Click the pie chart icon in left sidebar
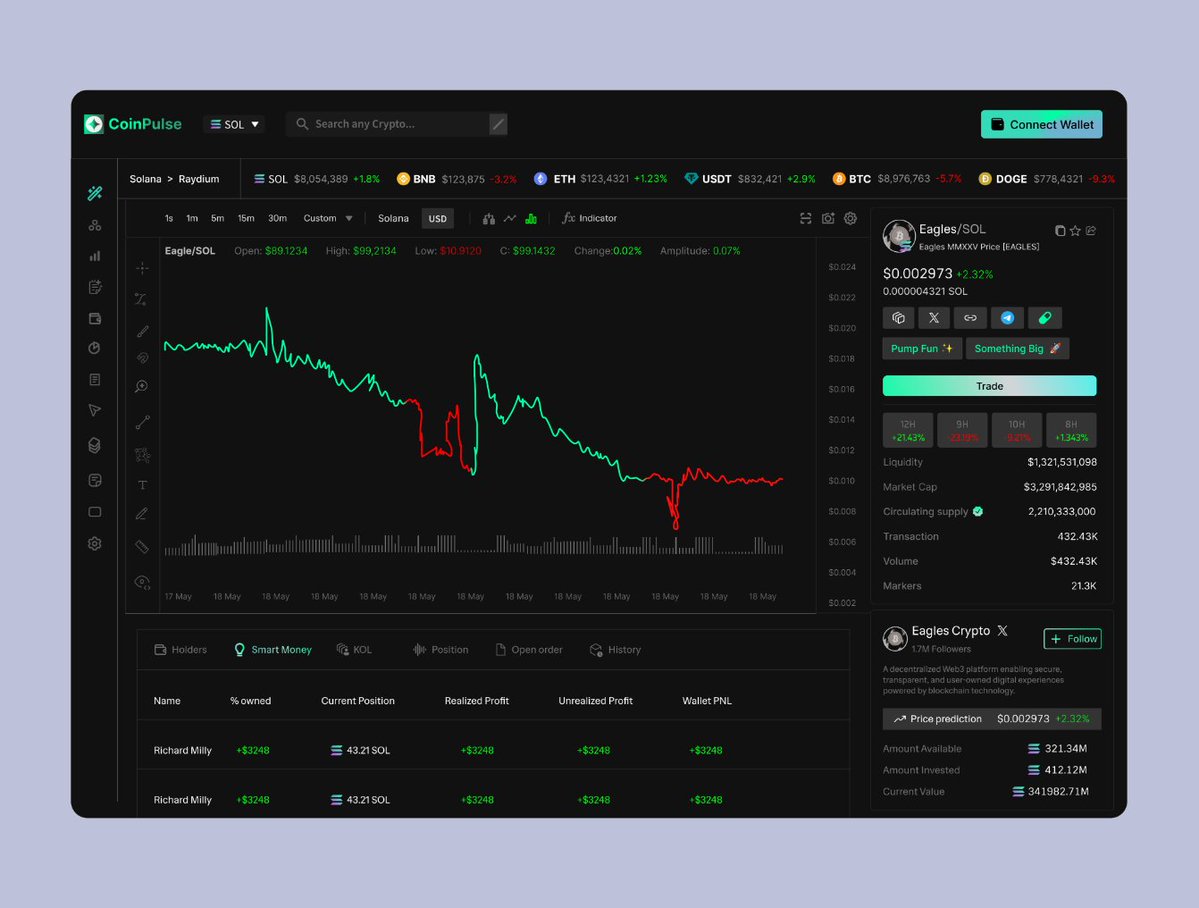Viewport: 1199px width, 908px height. [95, 348]
